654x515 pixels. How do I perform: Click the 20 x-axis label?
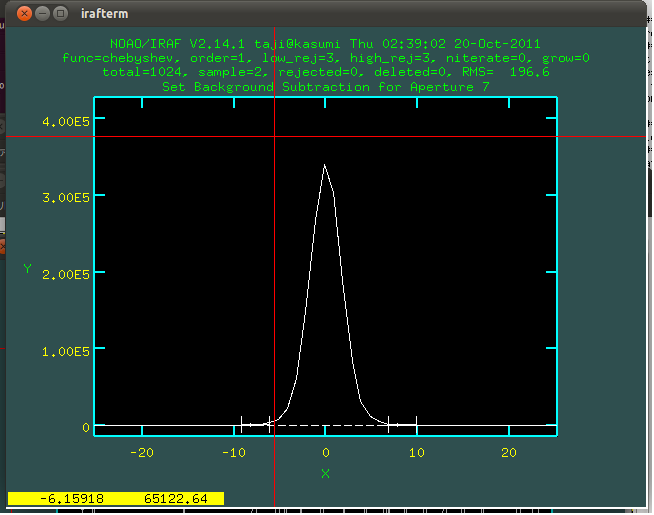click(509, 453)
